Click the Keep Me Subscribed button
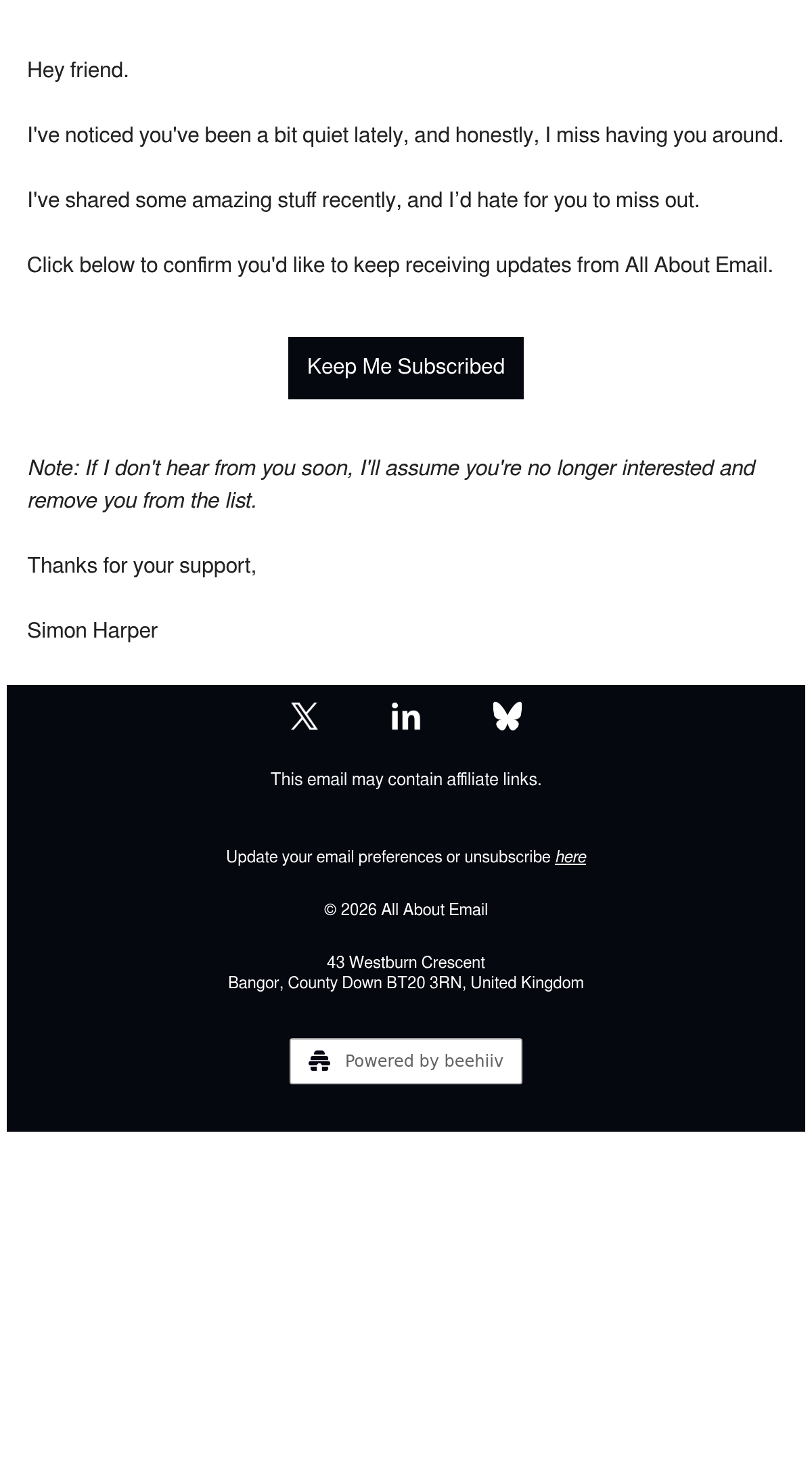The image size is (812, 1462). 406,368
